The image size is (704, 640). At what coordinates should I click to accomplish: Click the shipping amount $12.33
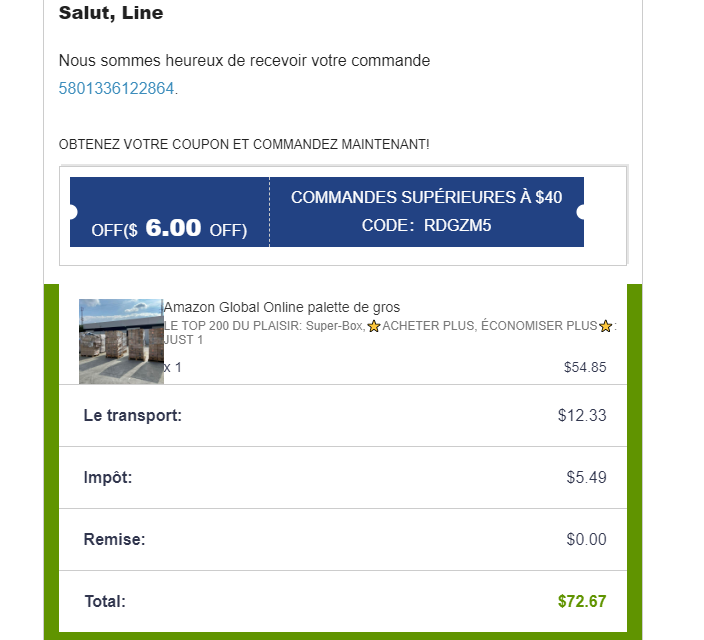582,415
